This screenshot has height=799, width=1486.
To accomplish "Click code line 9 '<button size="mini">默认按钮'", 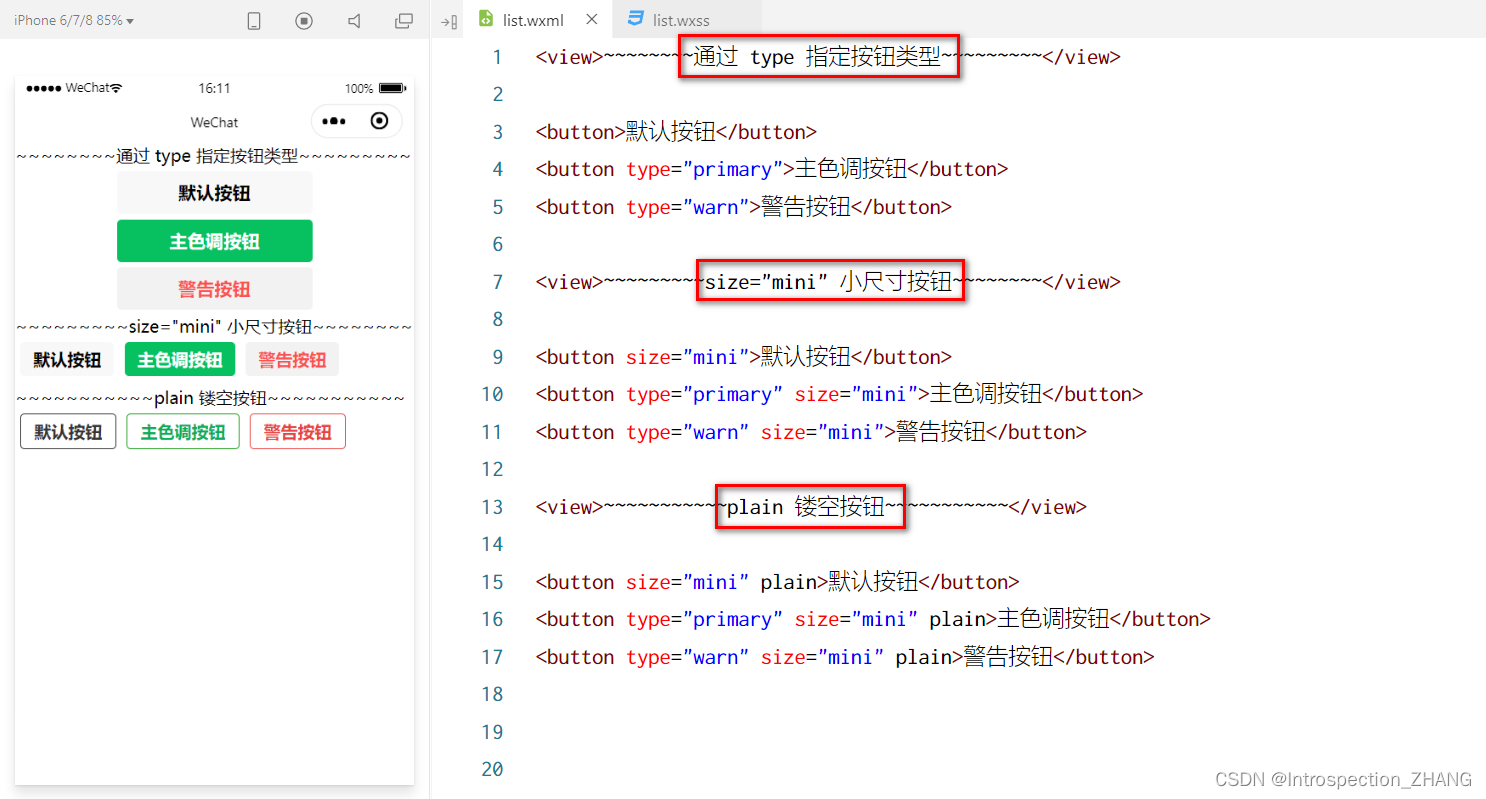I will [x=744, y=357].
